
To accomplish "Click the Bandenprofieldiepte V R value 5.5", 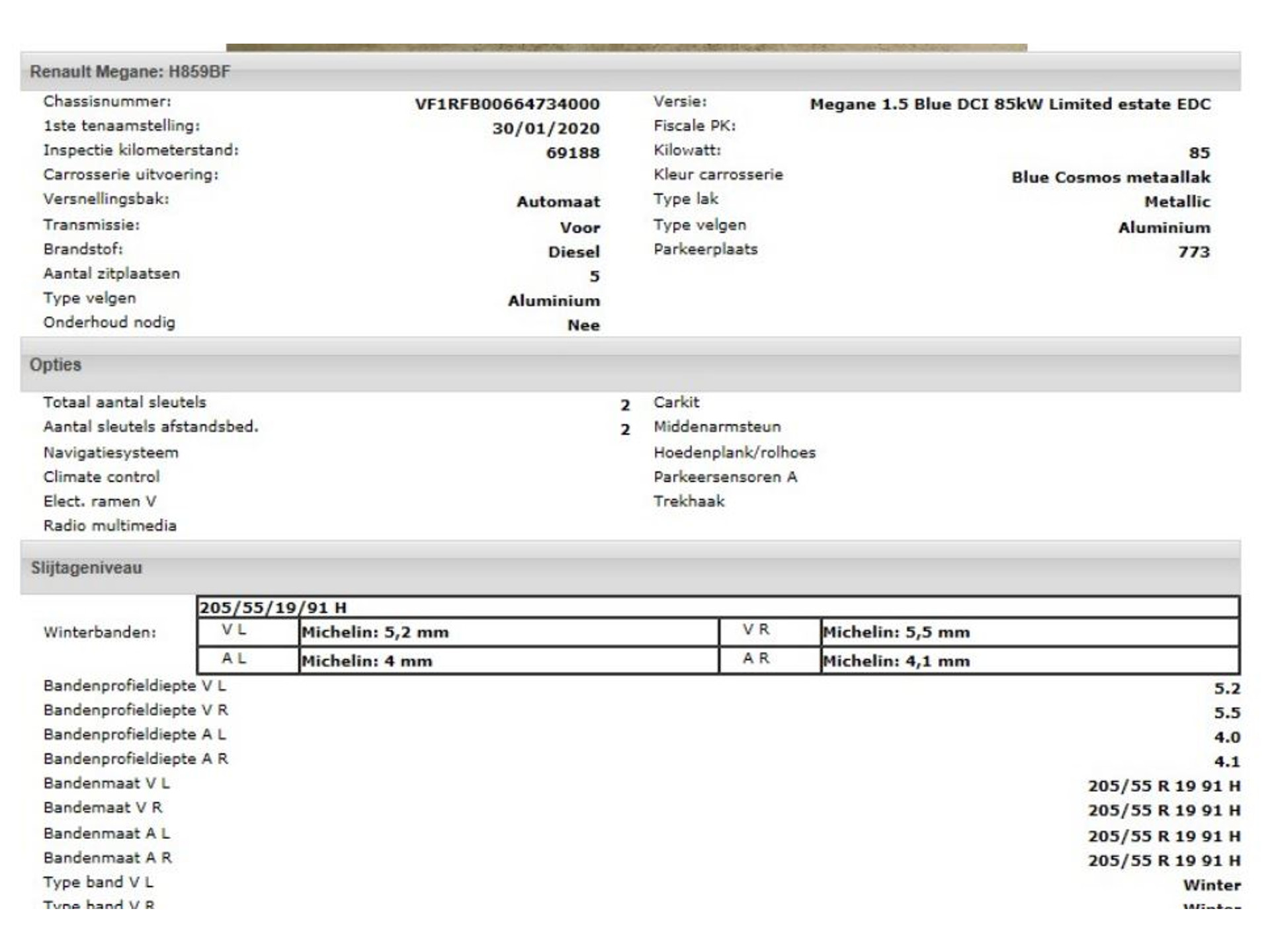I will [x=1227, y=713].
